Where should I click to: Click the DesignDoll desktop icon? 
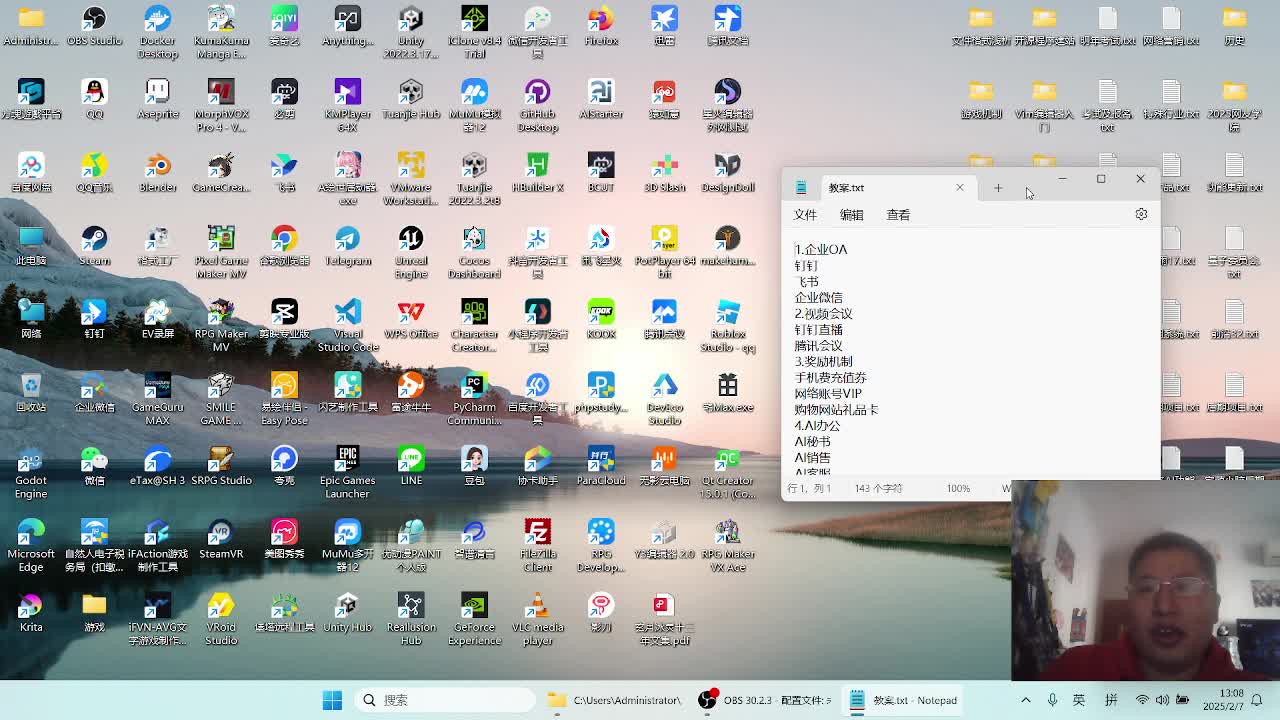727,172
